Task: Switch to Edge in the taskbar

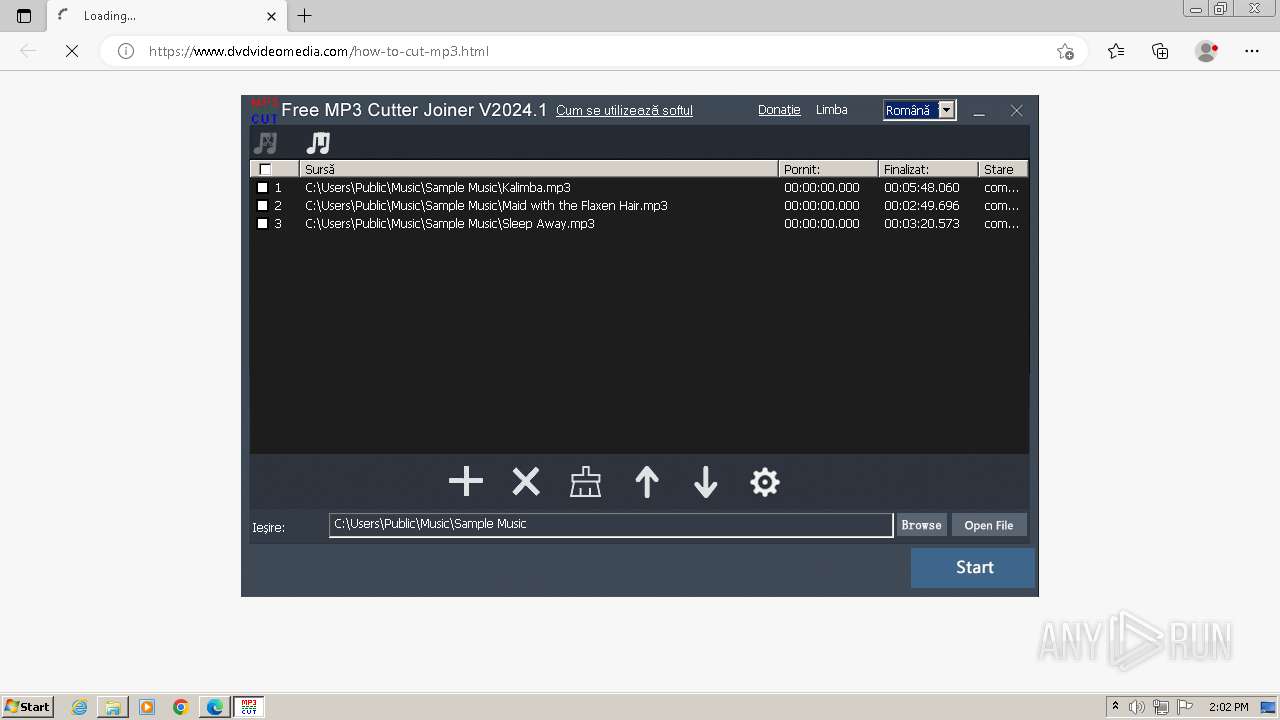Action: (215, 707)
